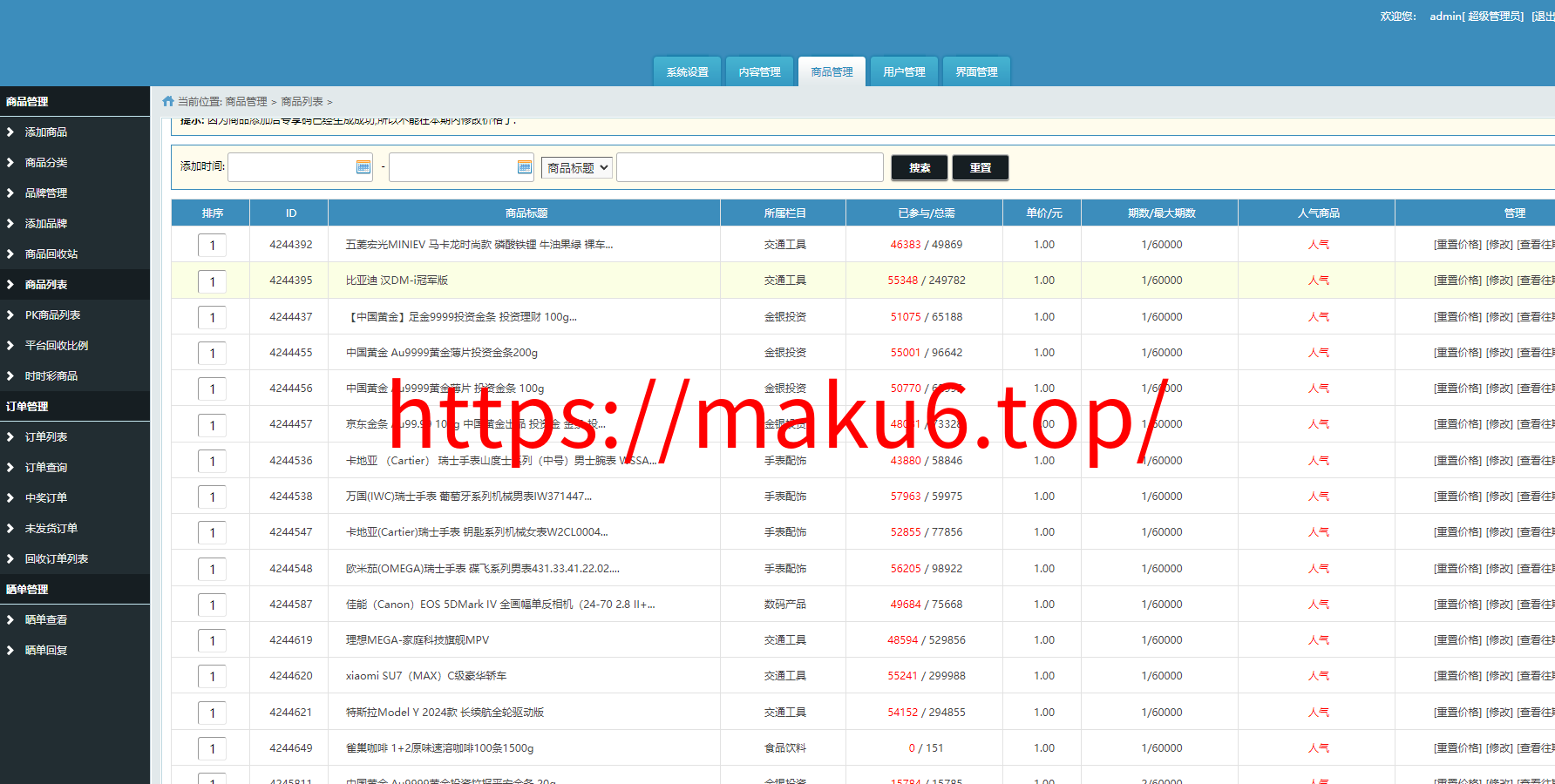
Task: Click the 重置 reset button
Action: click(981, 167)
